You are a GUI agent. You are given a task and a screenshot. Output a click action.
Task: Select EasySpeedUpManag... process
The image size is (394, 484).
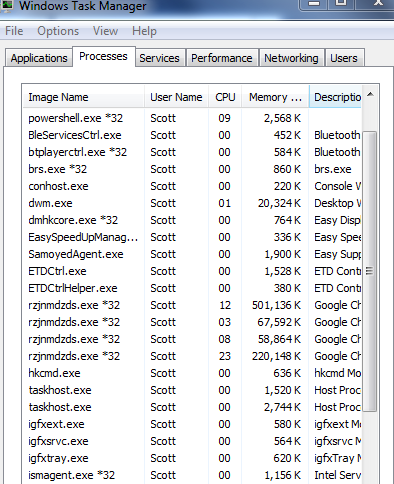pos(192,237)
